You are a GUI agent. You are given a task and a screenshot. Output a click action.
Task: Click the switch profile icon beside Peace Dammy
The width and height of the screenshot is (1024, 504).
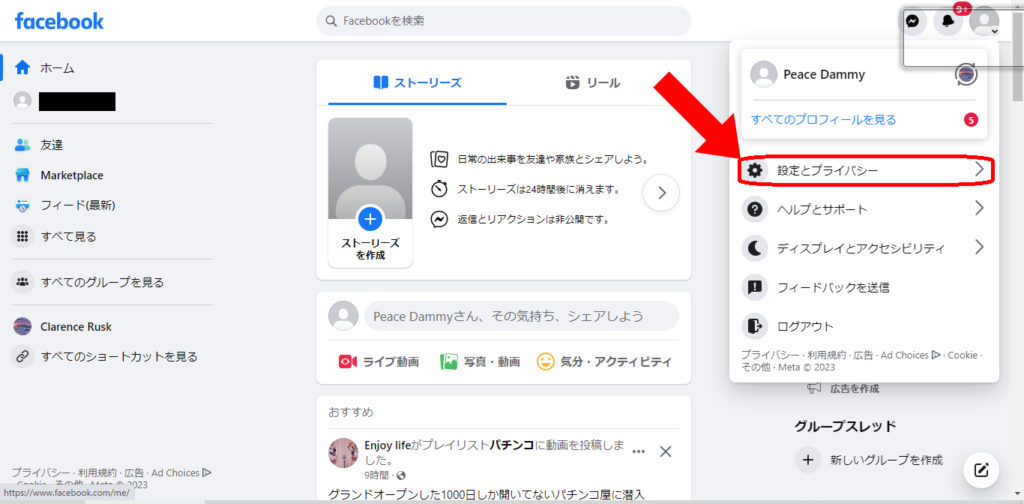coord(966,74)
